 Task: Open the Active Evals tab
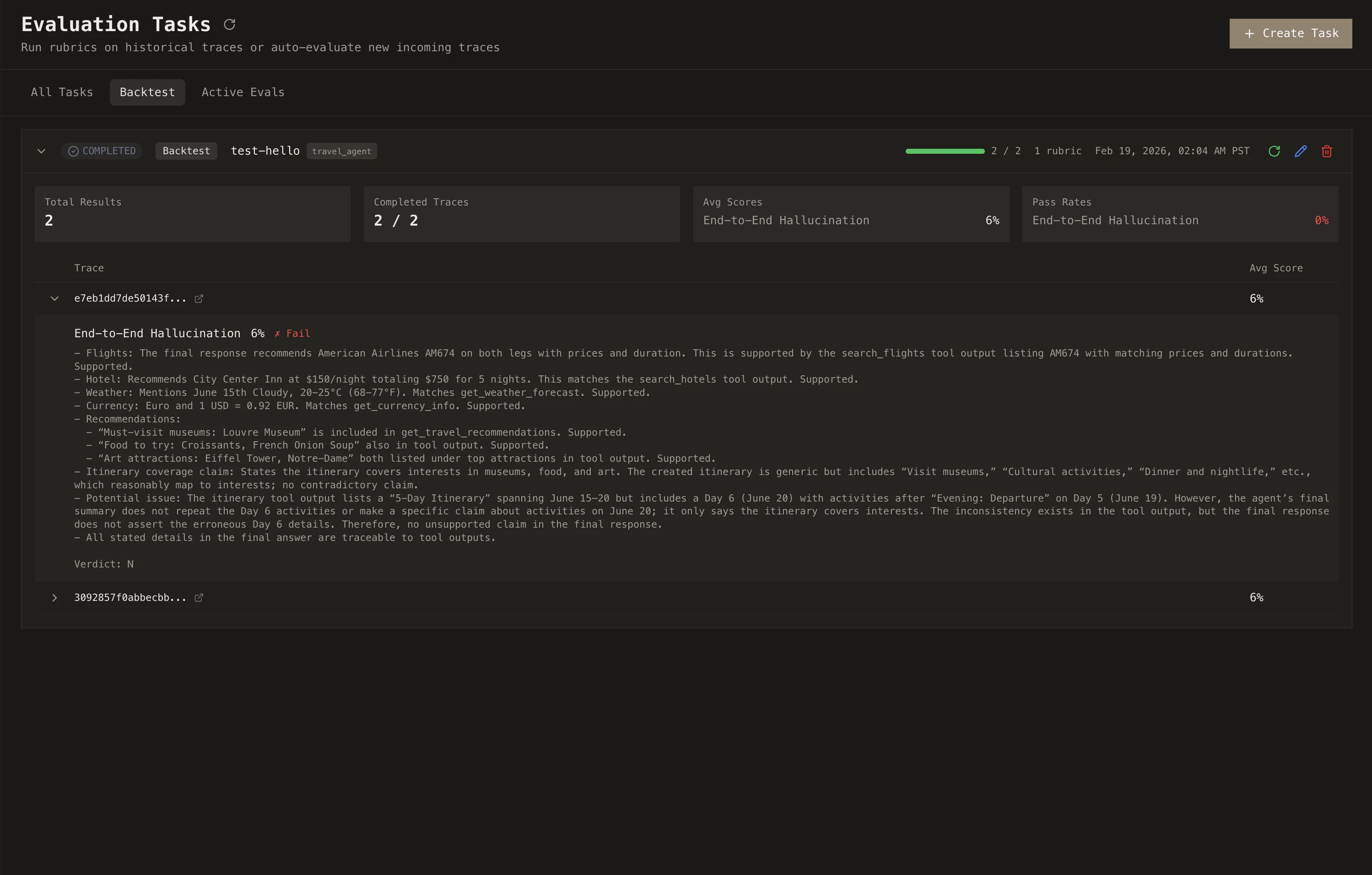[243, 92]
